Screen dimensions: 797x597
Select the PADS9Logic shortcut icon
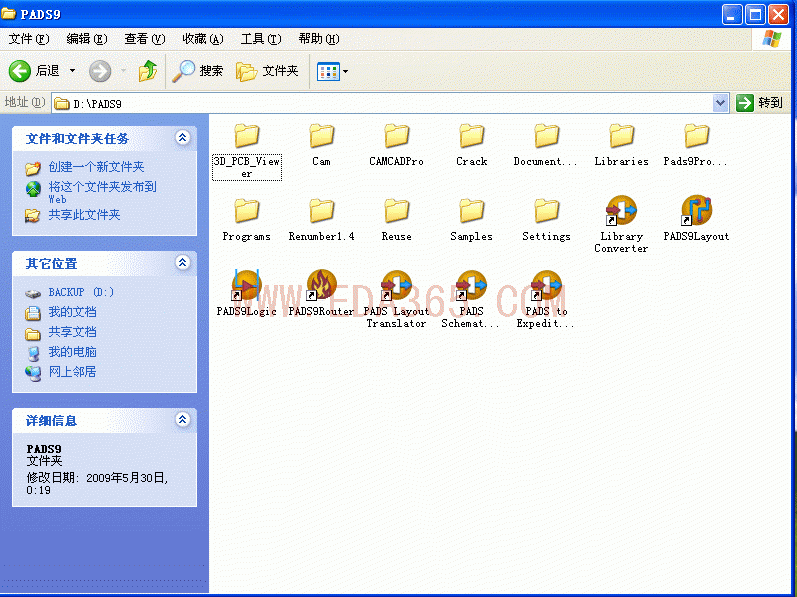[247, 285]
